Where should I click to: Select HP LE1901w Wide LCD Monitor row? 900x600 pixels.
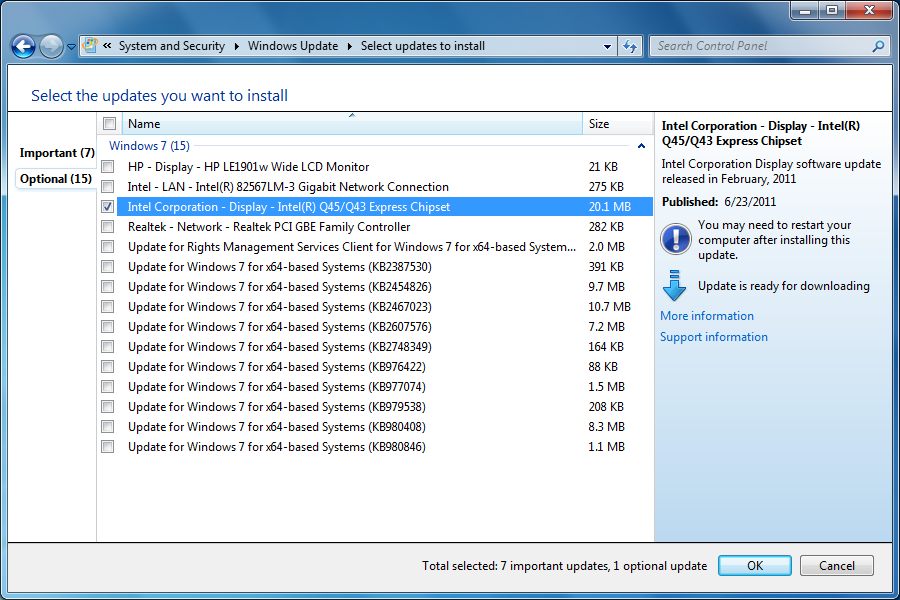(385, 167)
